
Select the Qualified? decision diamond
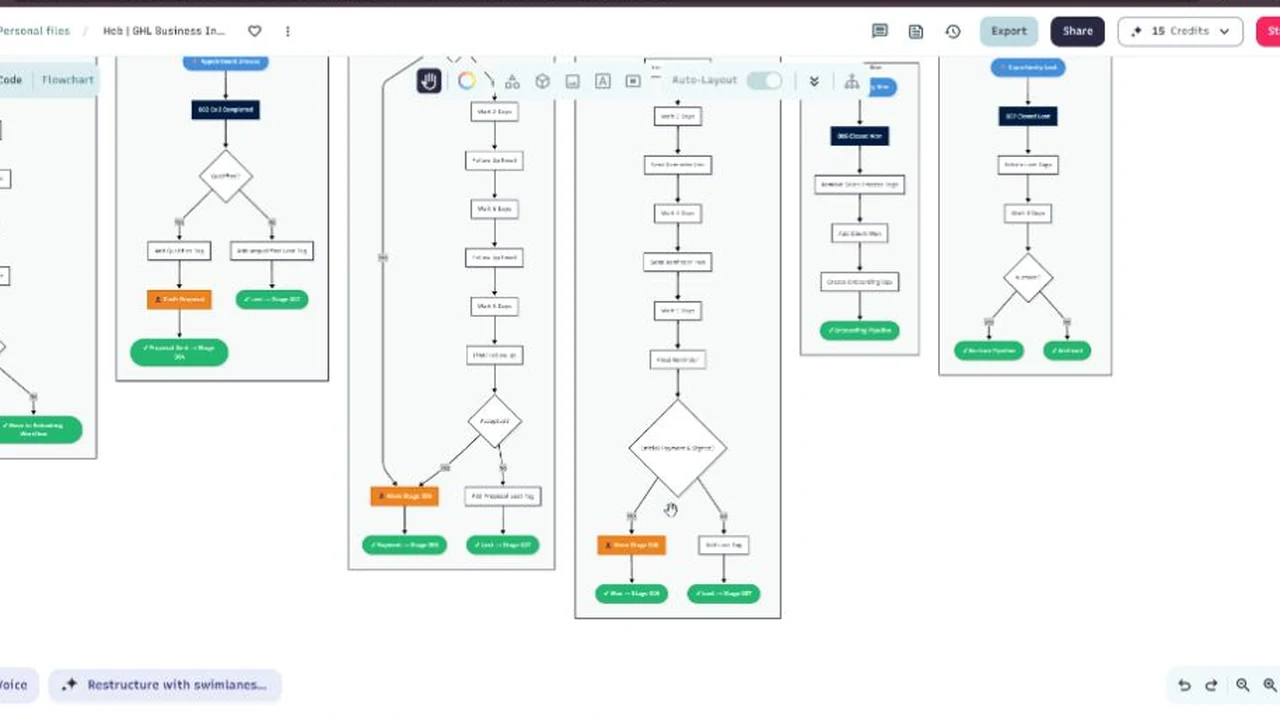tap(225, 176)
